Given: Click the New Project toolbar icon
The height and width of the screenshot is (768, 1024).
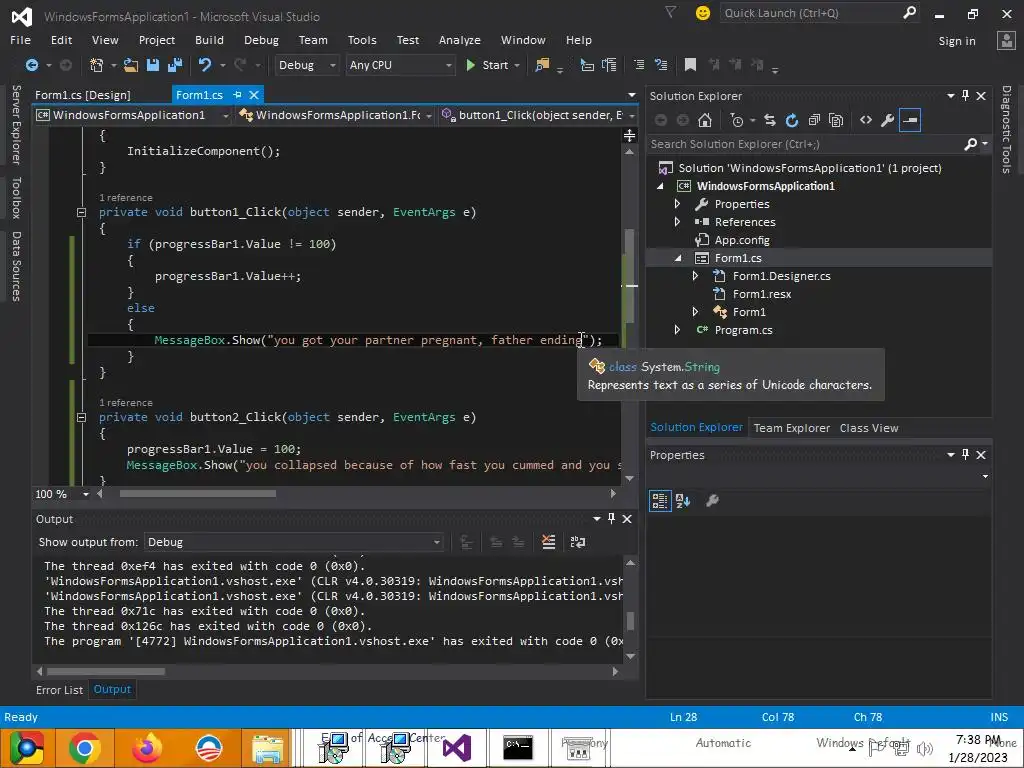Looking at the screenshot, I should (x=97, y=65).
